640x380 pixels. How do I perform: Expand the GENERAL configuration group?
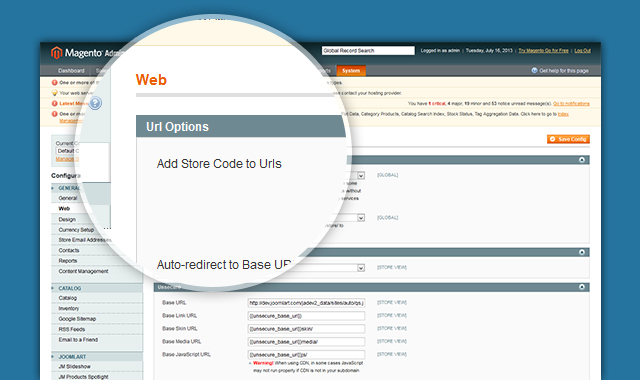(x=53, y=188)
